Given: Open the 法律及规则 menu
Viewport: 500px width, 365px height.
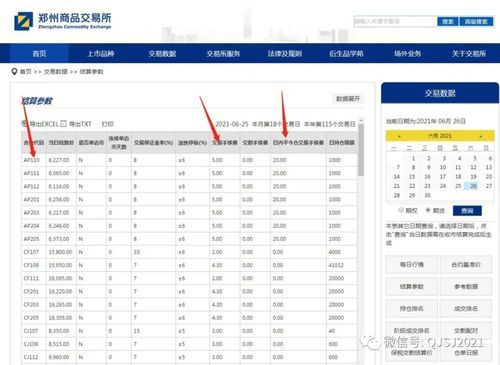Looking at the screenshot, I should pos(285,53).
